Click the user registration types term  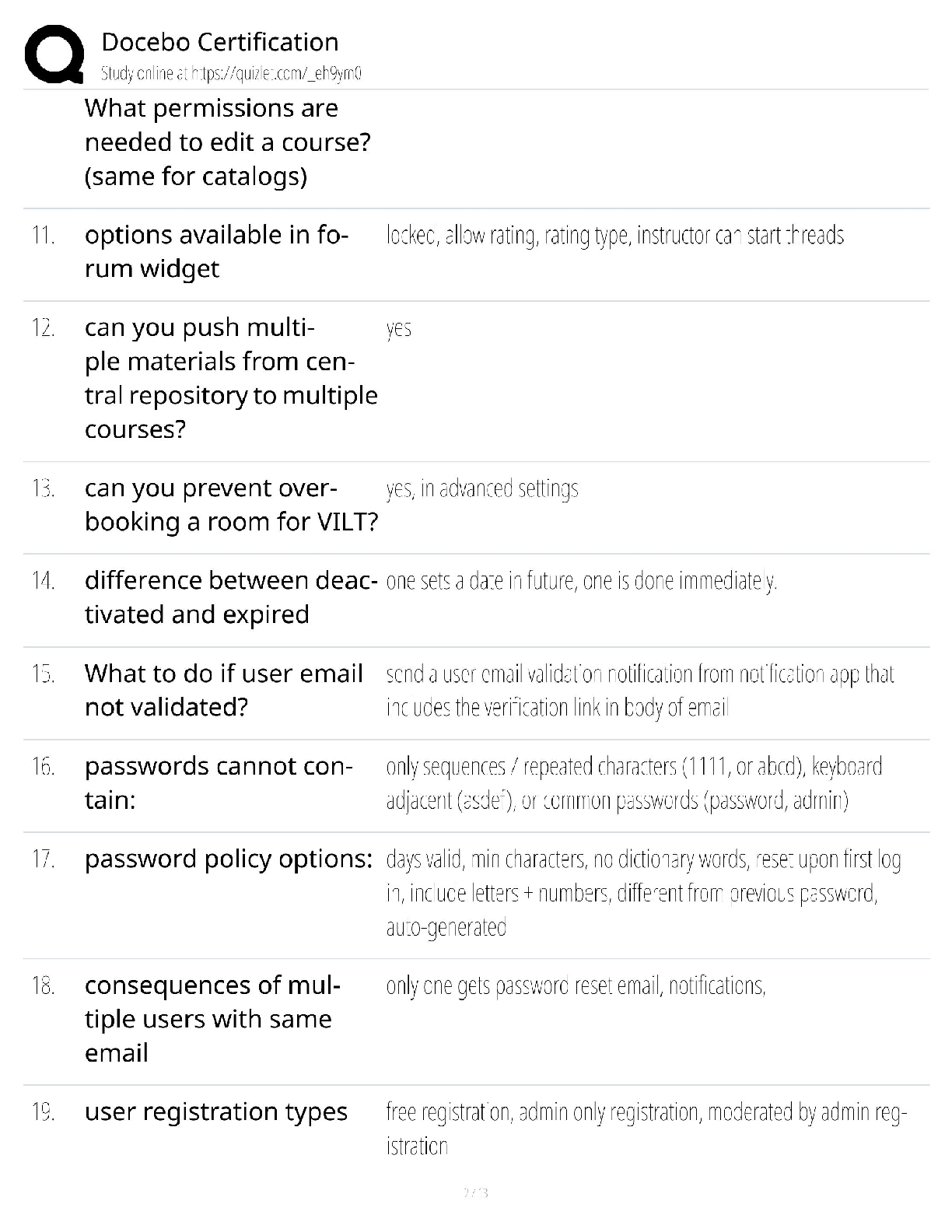pyautogui.click(x=215, y=1112)
